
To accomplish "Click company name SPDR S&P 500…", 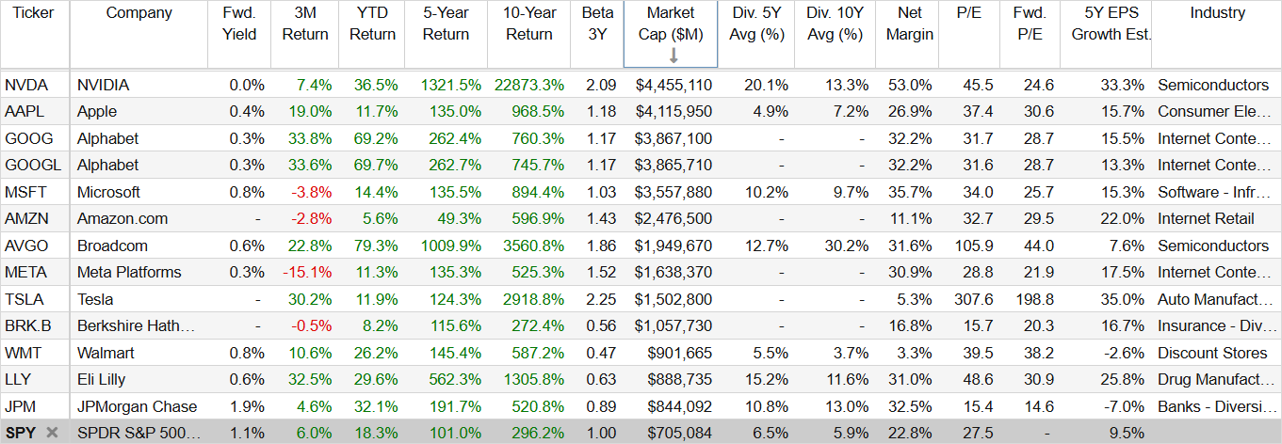I will 139,433.
